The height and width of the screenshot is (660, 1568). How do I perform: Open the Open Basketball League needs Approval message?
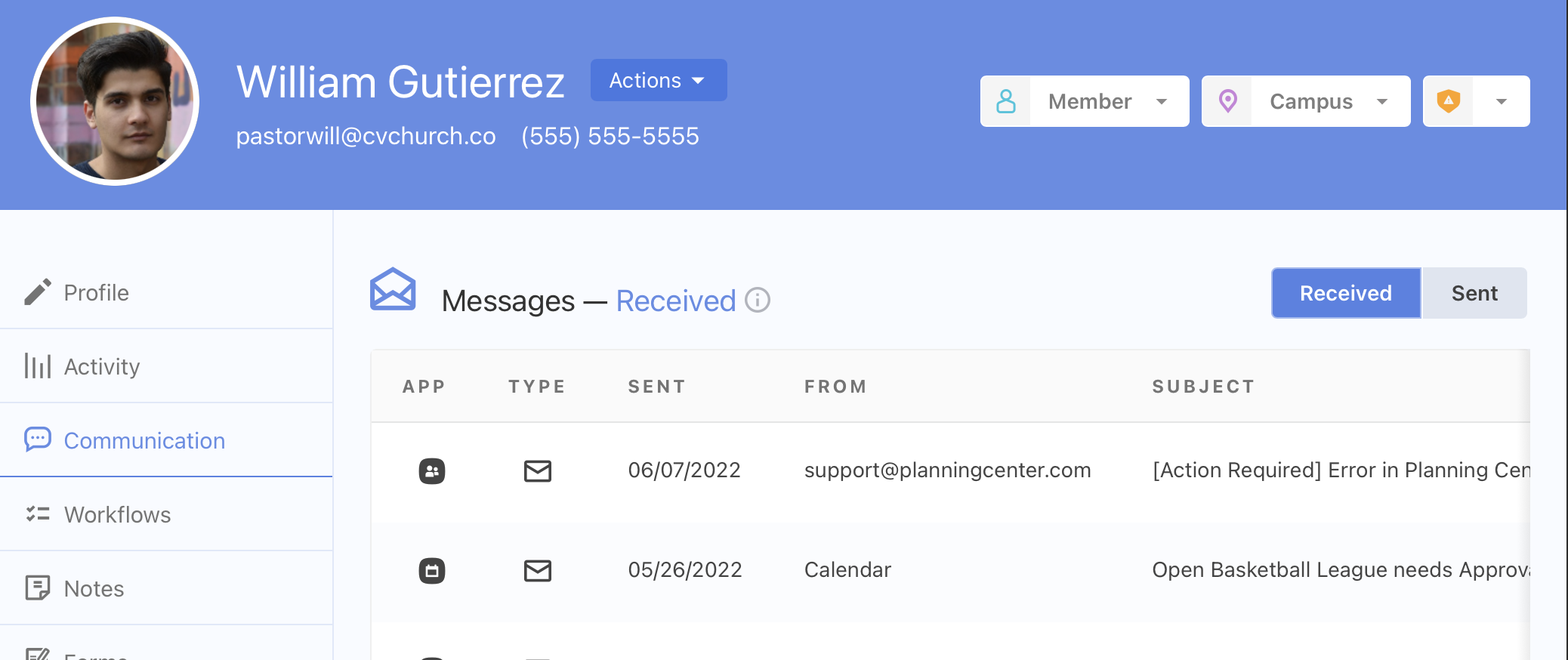(1341, 570)
